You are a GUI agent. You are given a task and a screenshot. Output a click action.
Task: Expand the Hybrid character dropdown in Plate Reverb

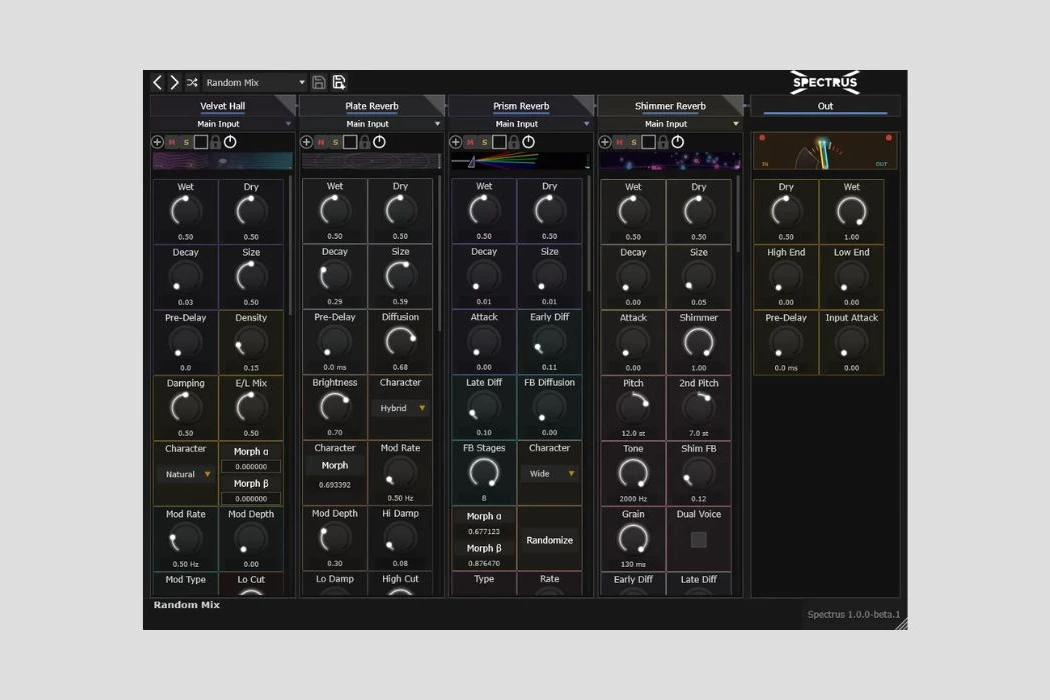click(x=400, y=408)
